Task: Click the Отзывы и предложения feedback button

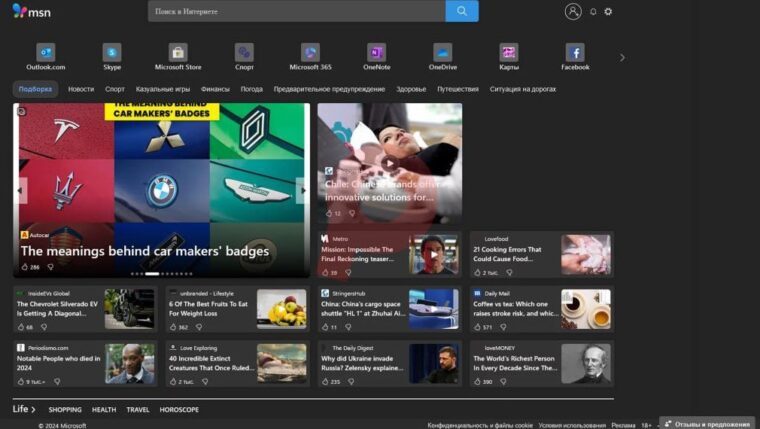Action: click(707, 424)
